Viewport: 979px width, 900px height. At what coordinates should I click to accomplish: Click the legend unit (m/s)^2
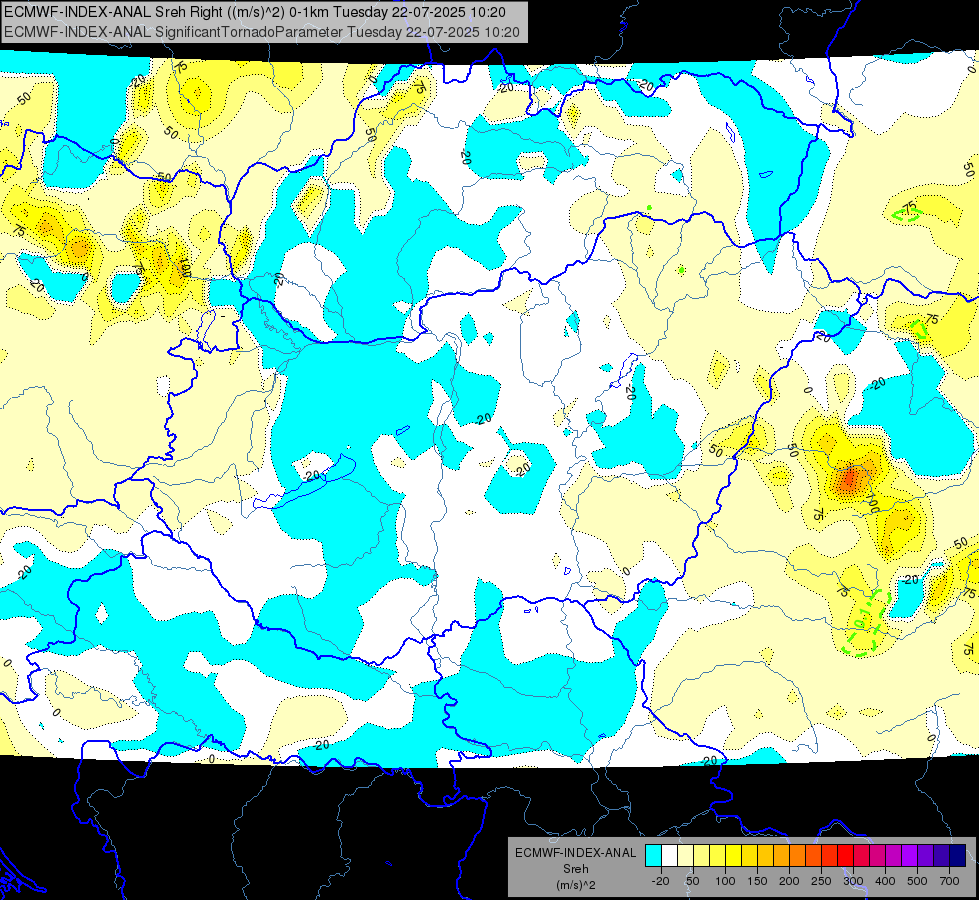pyautogui.click(x=576, y=885)
